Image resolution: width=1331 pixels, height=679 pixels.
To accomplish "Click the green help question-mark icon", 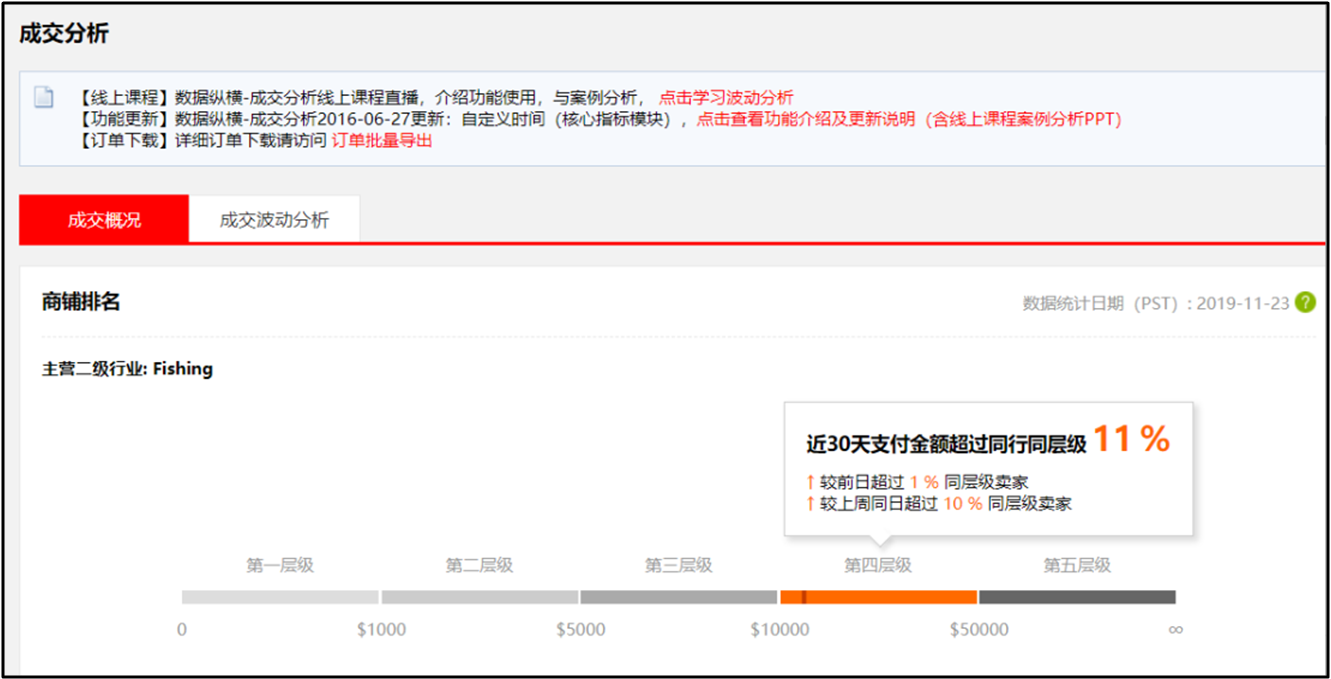I will click(x=1305, y=302).
